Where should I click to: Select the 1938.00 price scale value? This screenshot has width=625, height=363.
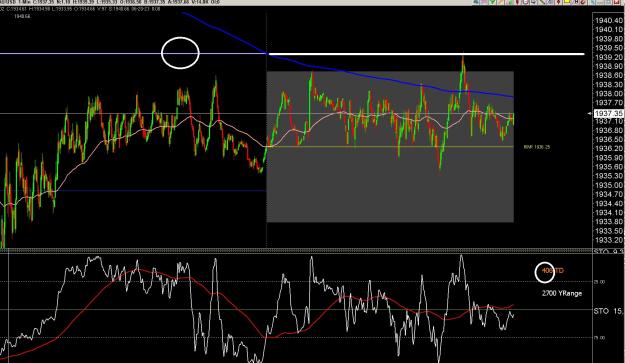(609, 94)
